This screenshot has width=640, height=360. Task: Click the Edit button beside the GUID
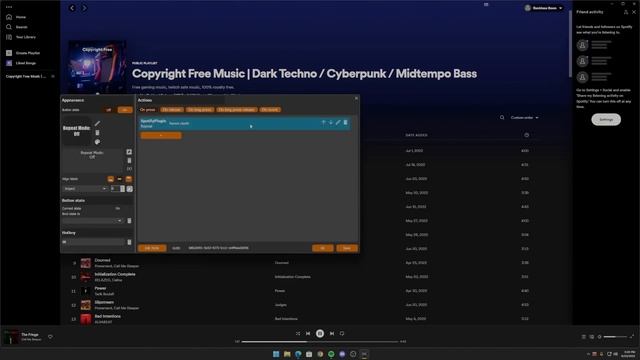tap(152, 248)
